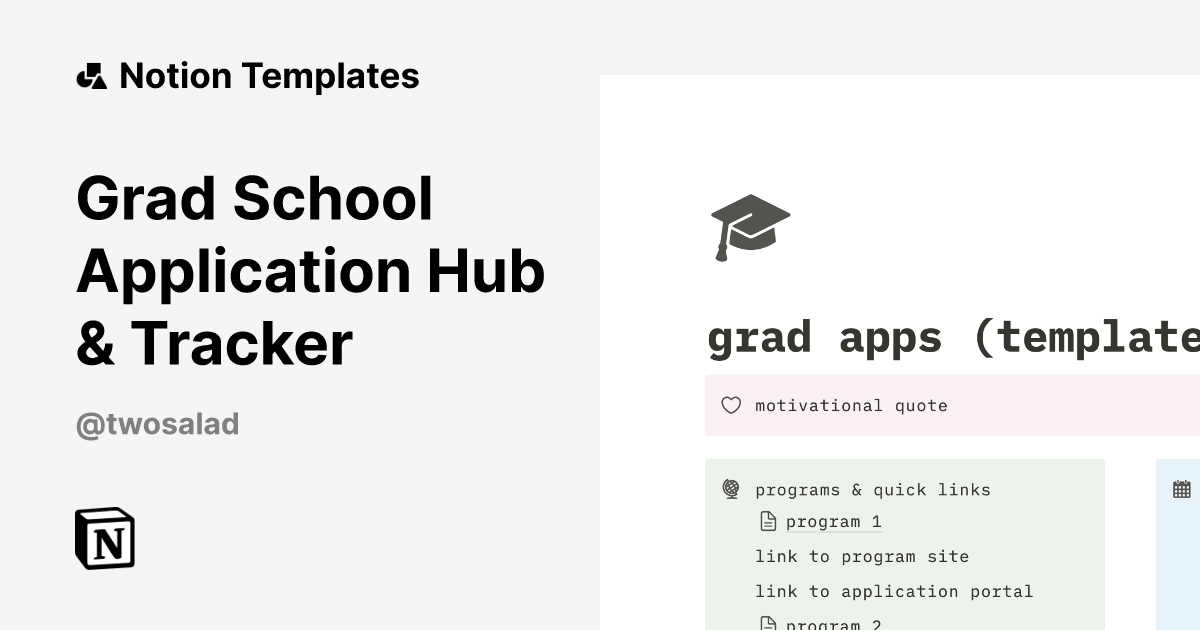The image size is (1200, 630).
Task: Click the document icon next to program 2
Action: tap(768, 621)
